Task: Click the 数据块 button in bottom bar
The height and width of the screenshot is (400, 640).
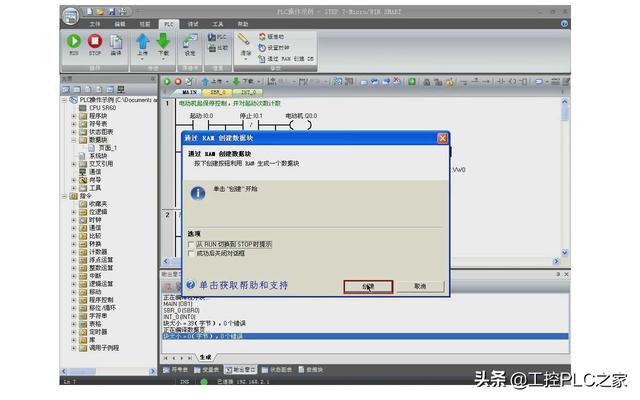Action: [x=310, y=370]
